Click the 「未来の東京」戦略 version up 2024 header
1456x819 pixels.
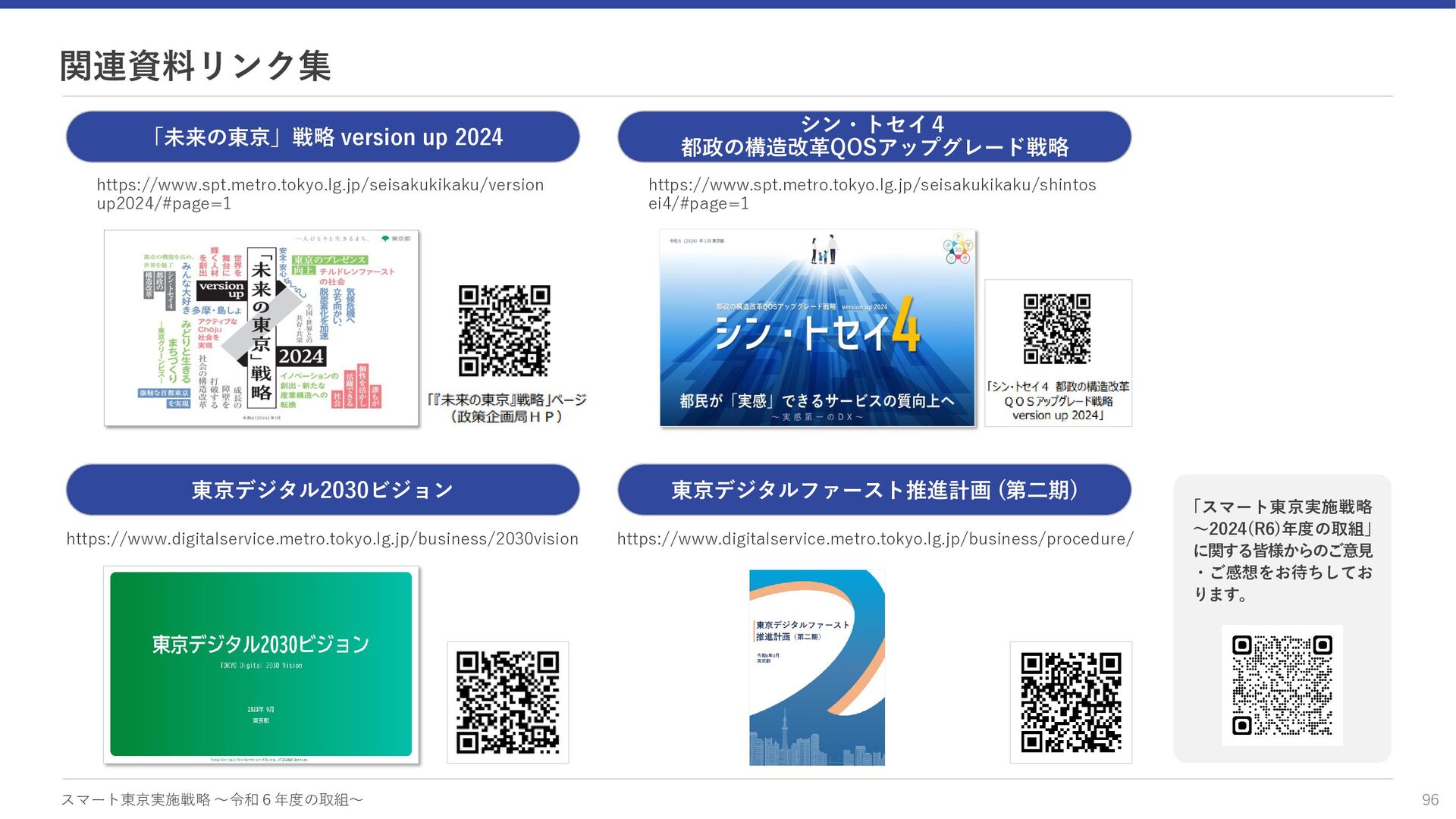pos(323,137)
